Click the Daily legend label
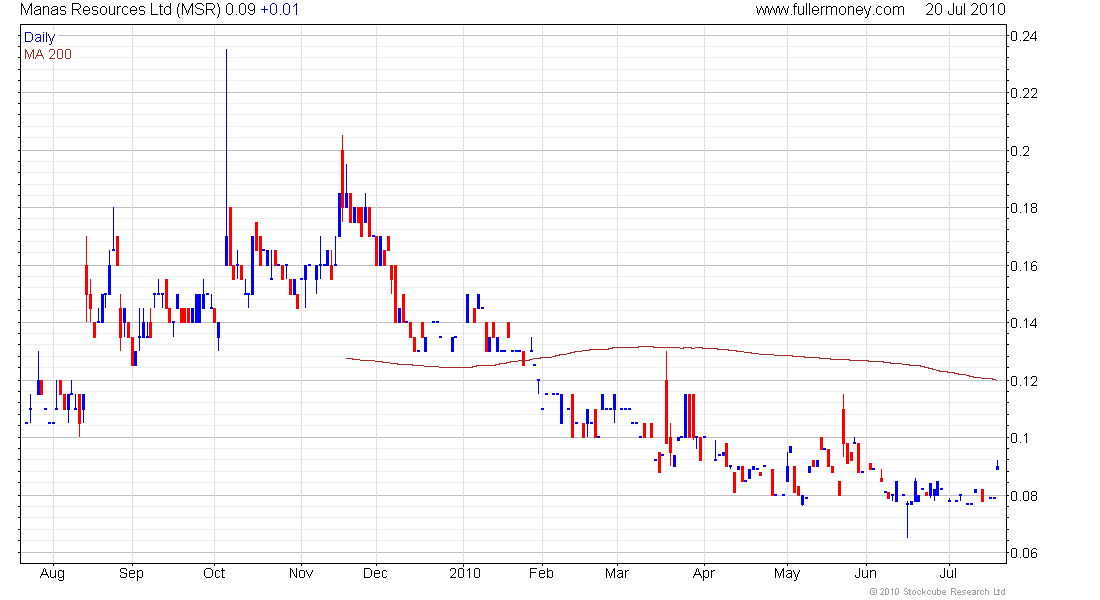This screenshot has height=600, width=1100. point(39,37)
